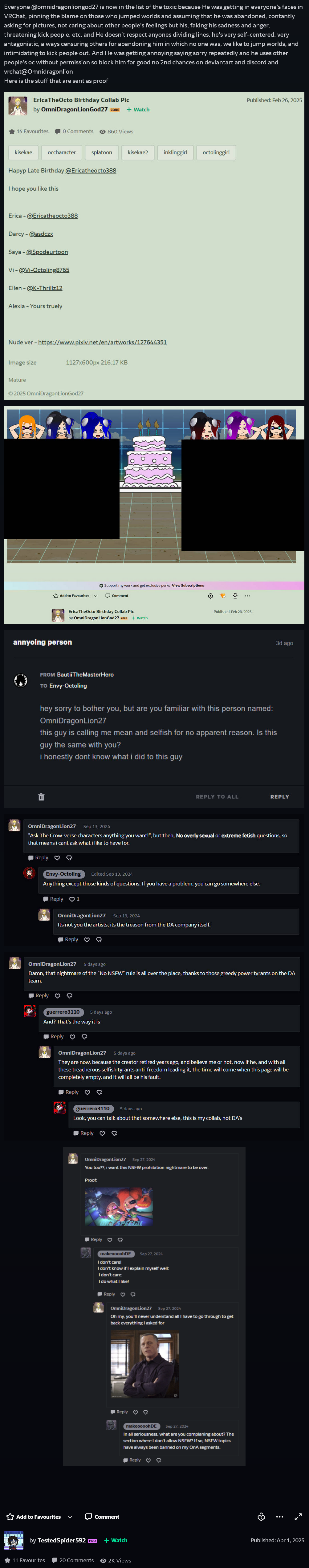Click the trash icon under the annoying person note

[41, 796]
